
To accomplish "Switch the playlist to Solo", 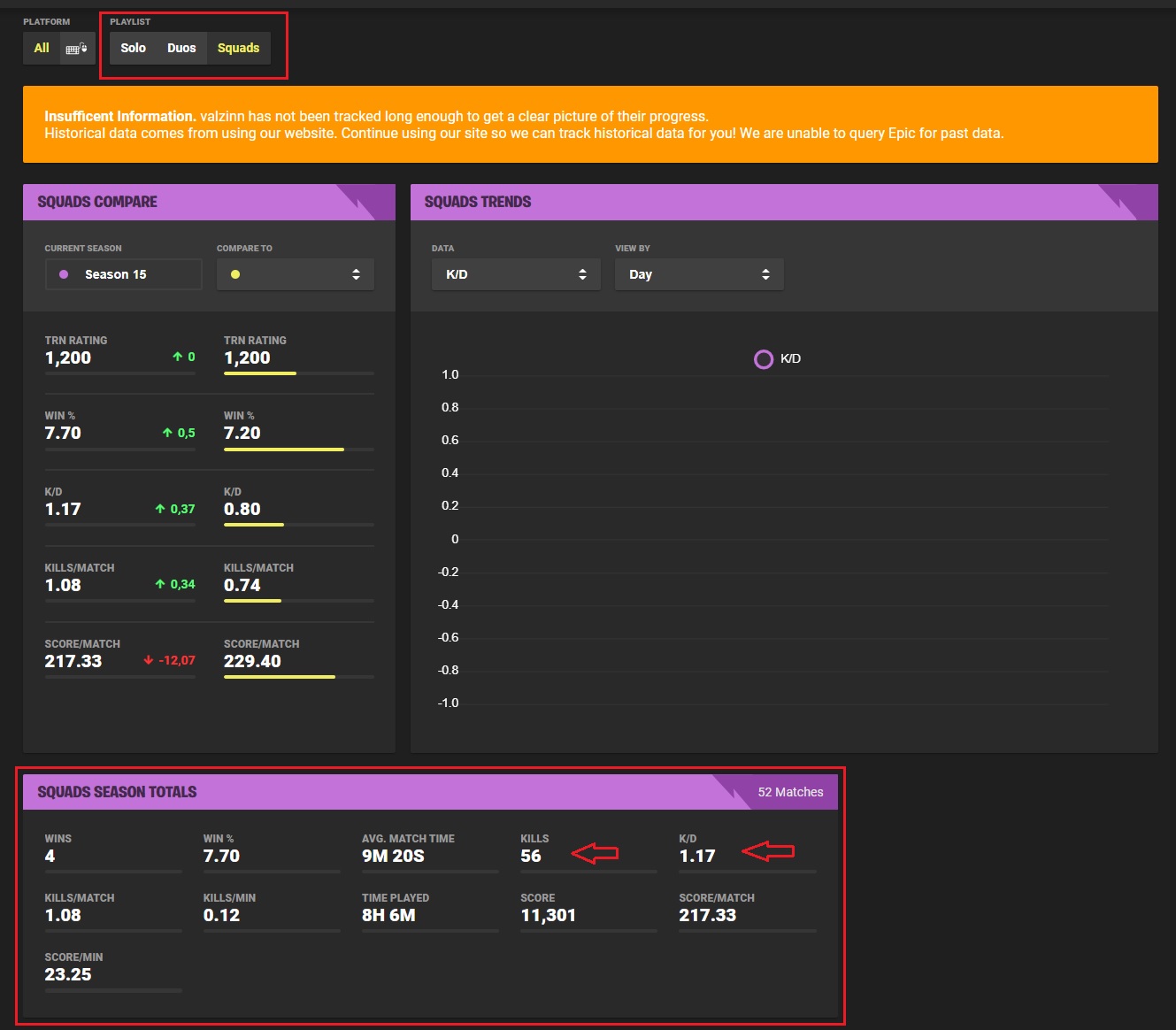I will [x=134, y=48].
